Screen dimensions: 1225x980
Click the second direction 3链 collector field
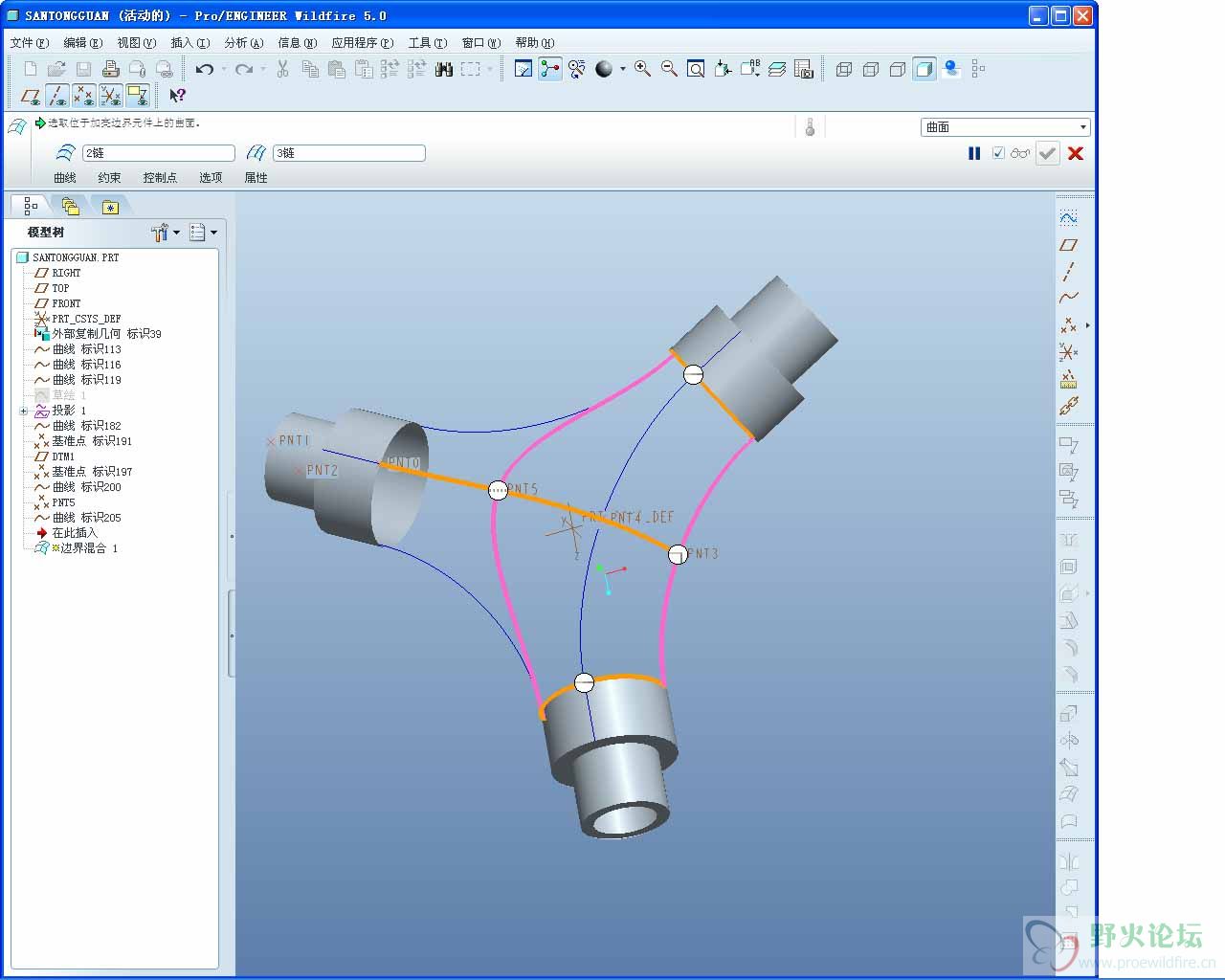tap(349, 153)
